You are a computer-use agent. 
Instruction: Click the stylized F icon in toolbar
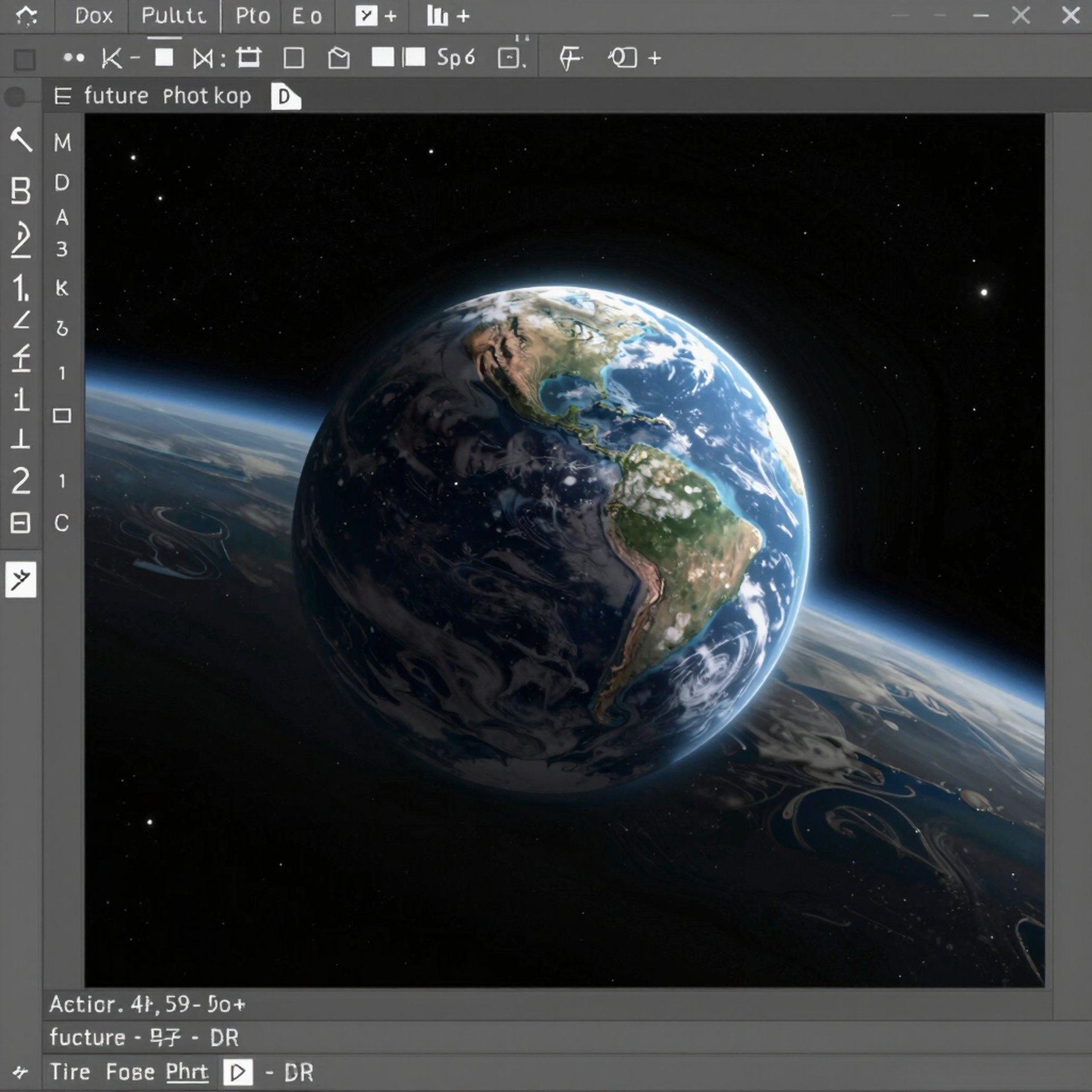coord(570,58)
